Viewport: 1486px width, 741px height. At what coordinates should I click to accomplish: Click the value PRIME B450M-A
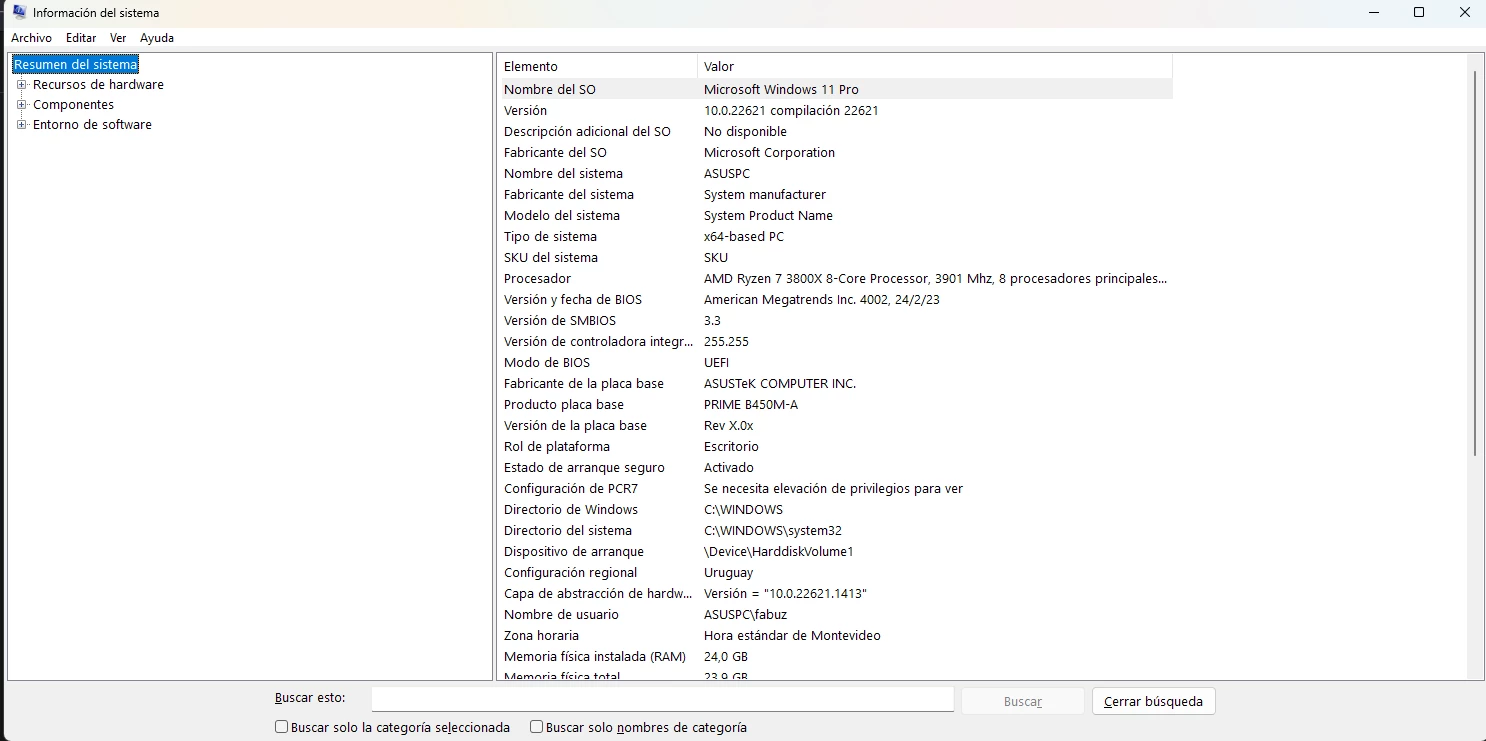751,404
